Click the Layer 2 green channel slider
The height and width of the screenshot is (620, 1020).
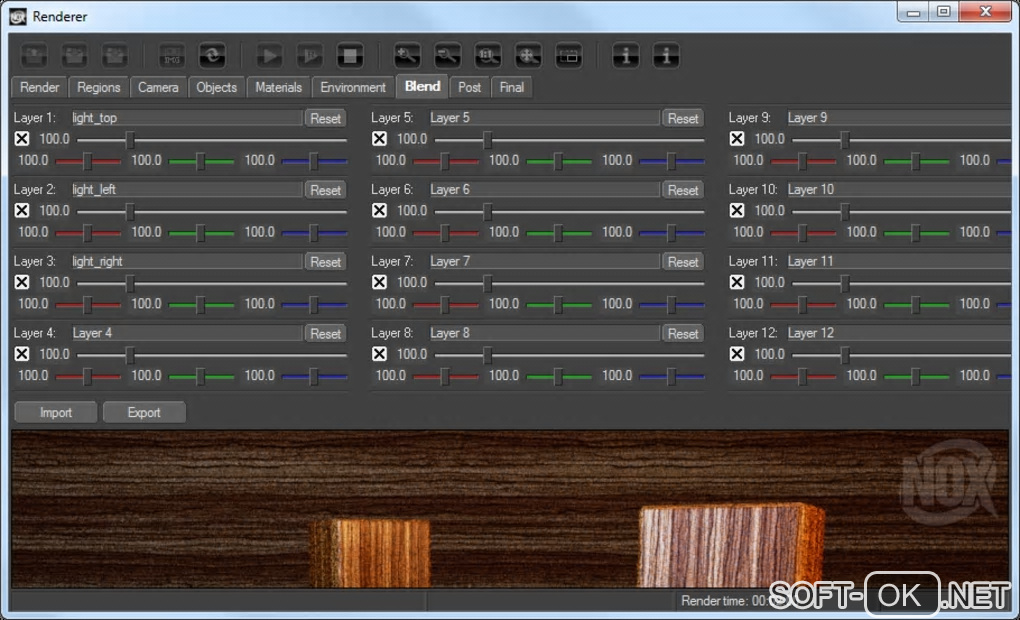click(201, 232)
